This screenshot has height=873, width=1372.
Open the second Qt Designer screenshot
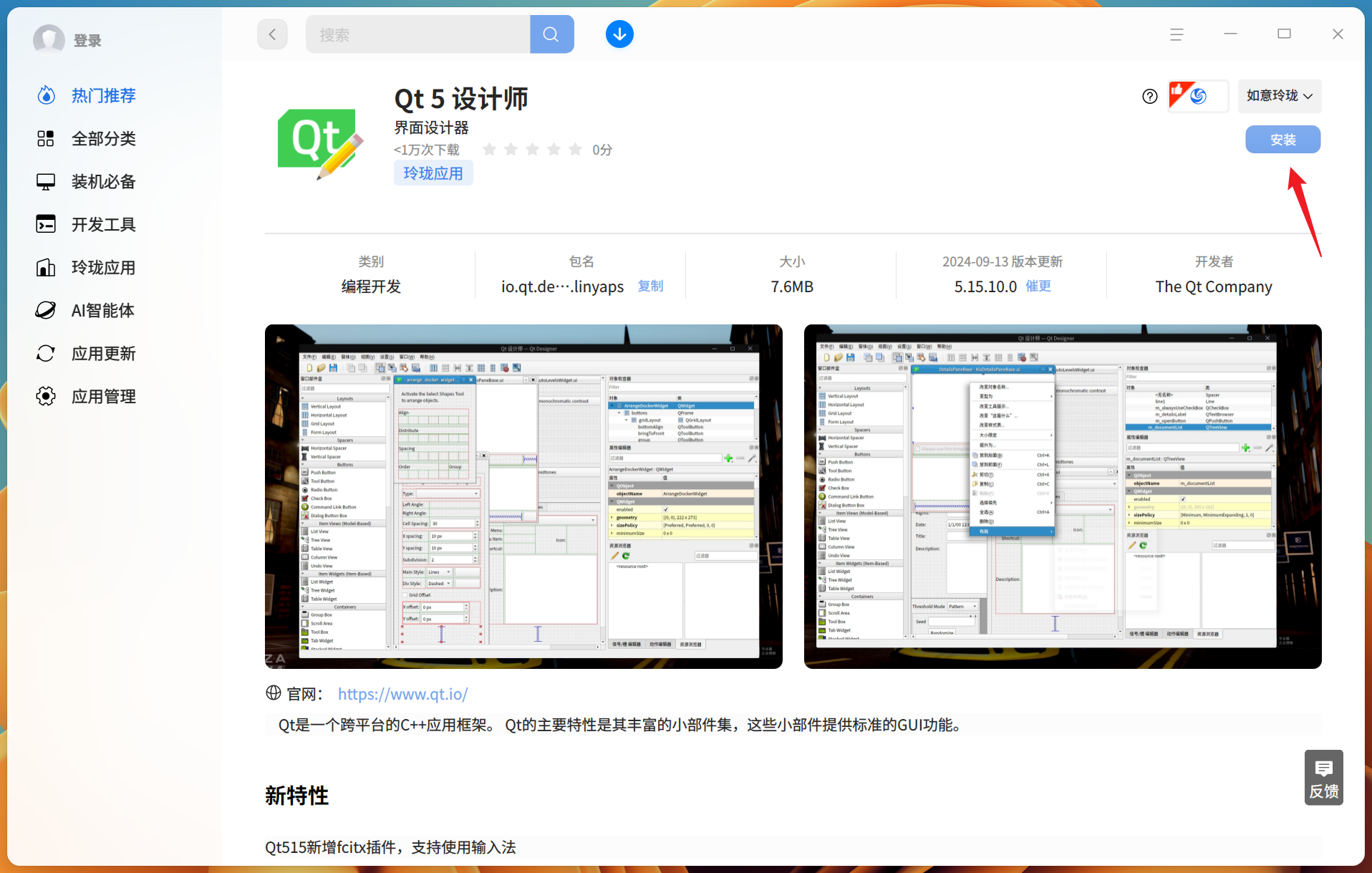click(1063, 496)
